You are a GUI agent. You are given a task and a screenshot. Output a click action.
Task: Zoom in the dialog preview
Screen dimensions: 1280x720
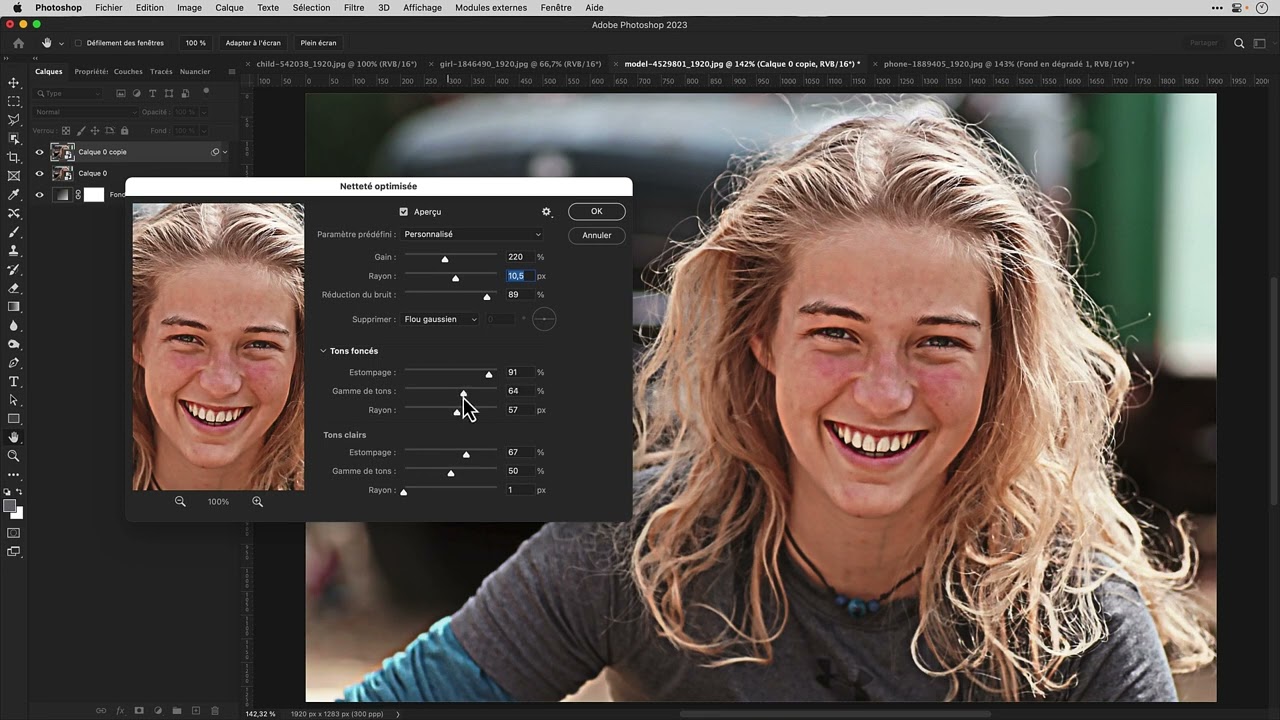click(x=257, y=502)
